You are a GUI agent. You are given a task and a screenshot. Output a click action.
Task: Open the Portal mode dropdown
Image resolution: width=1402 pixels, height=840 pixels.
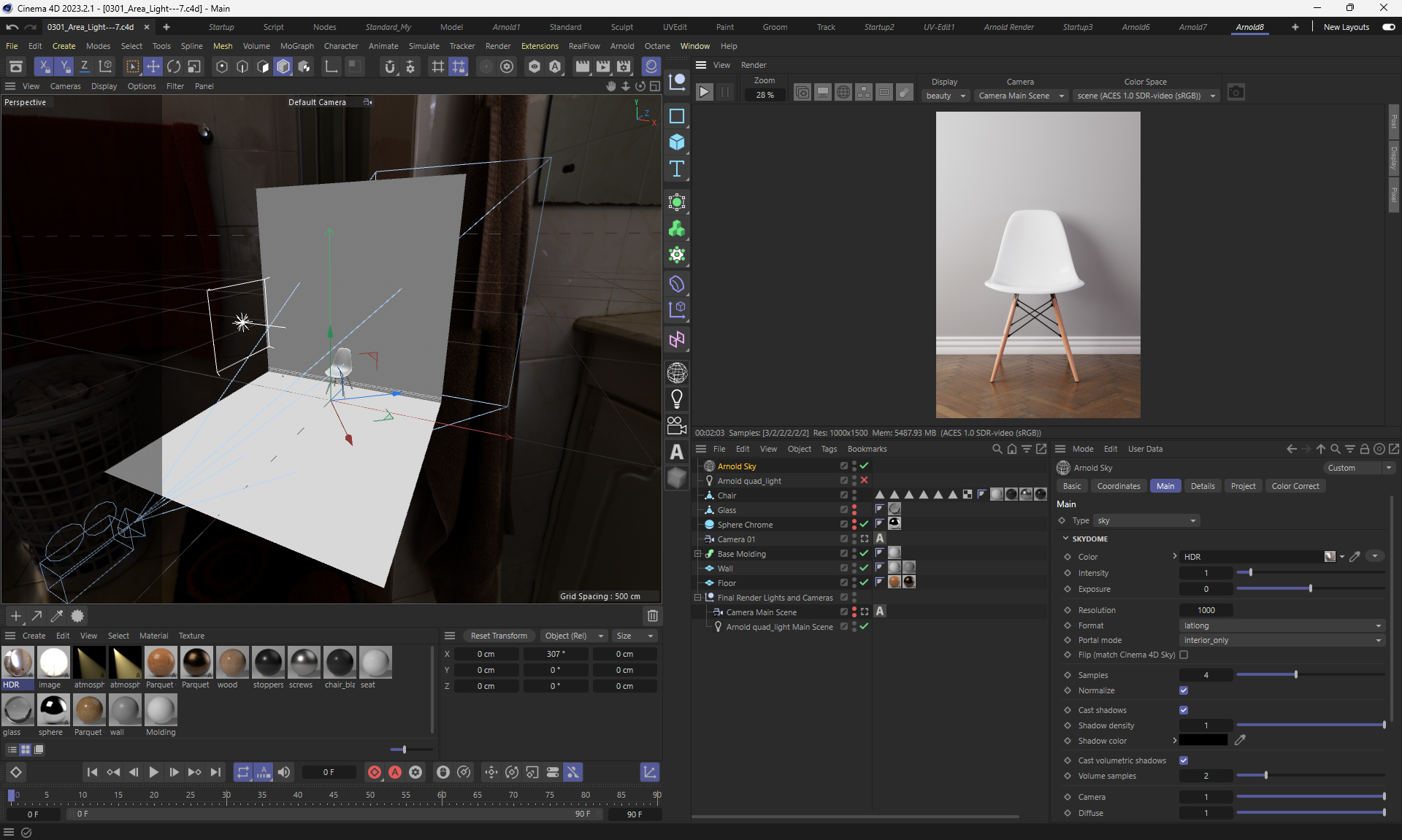(x=1282, y=640)
